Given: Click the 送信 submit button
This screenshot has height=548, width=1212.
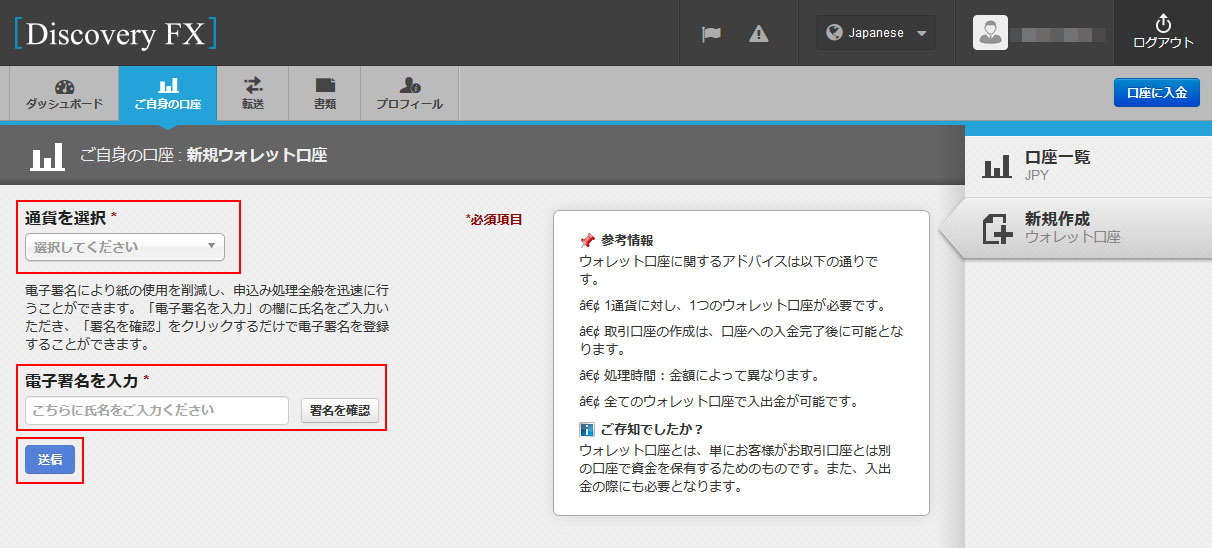Looking at the screenshot, I should point(50,460).
